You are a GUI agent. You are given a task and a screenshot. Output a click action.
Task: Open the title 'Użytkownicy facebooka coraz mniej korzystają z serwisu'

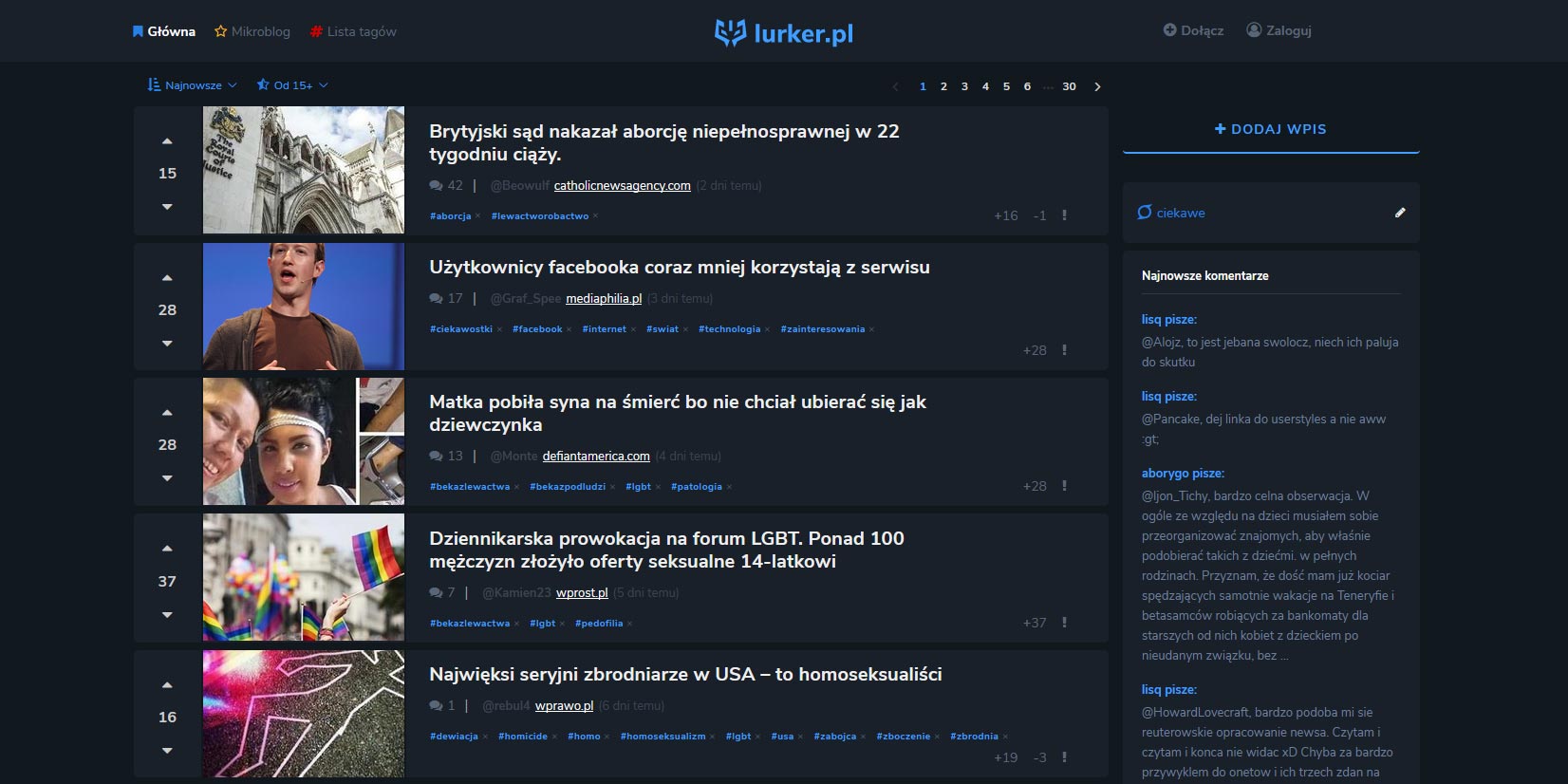tap(680, 268)
